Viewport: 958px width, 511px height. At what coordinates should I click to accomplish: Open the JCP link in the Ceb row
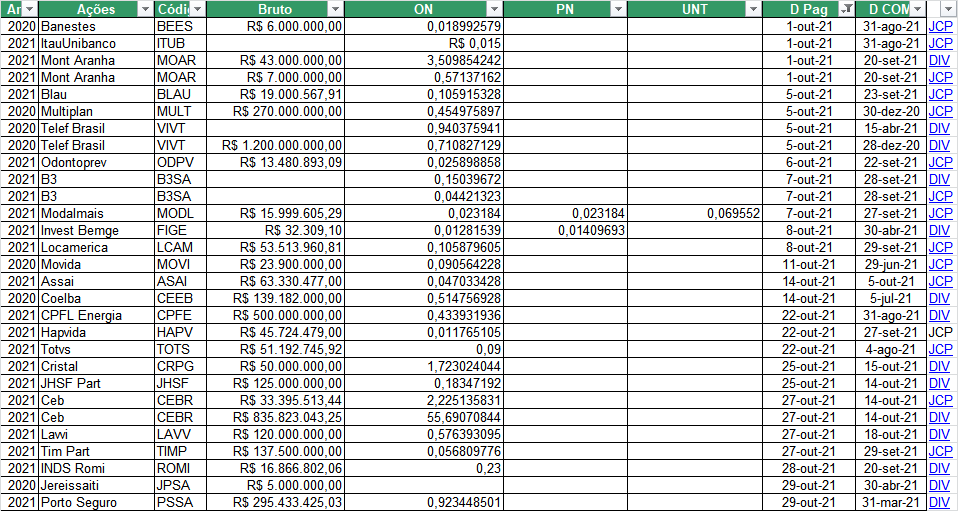pyautogui.click(x=940, y=400)
